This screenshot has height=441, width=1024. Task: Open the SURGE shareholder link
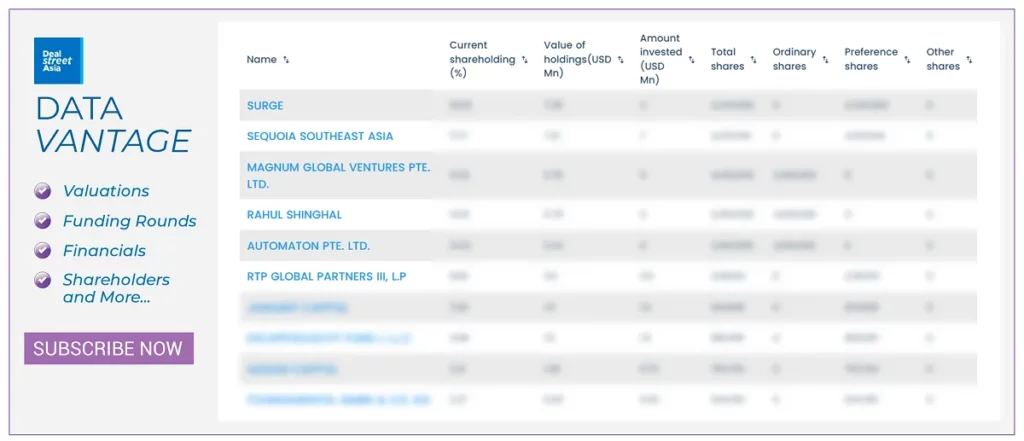click(265, 105)
